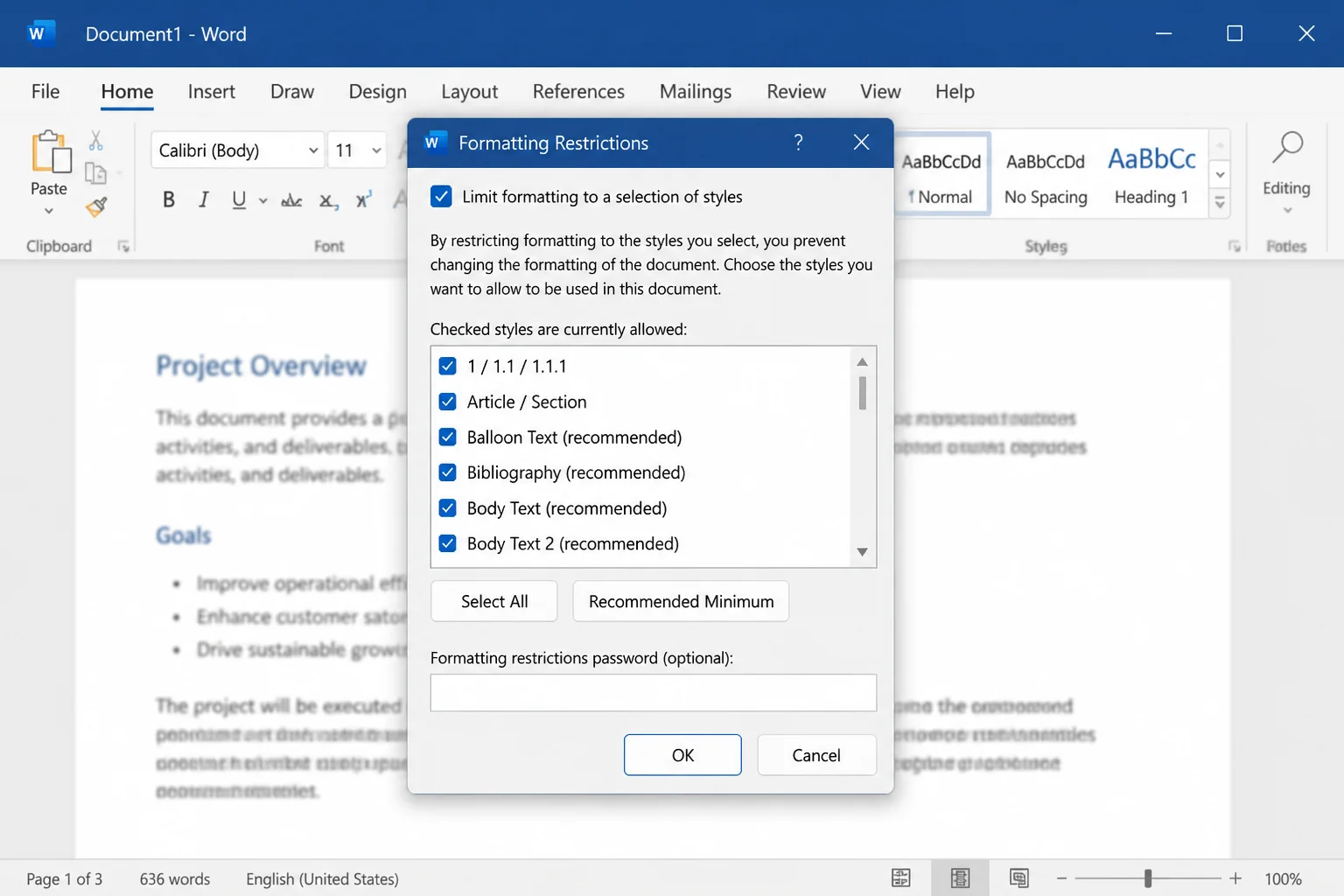Viewport: 1344px width, 896px height.
Task: Switch to the References tab
Action: [x=578, y=91]
